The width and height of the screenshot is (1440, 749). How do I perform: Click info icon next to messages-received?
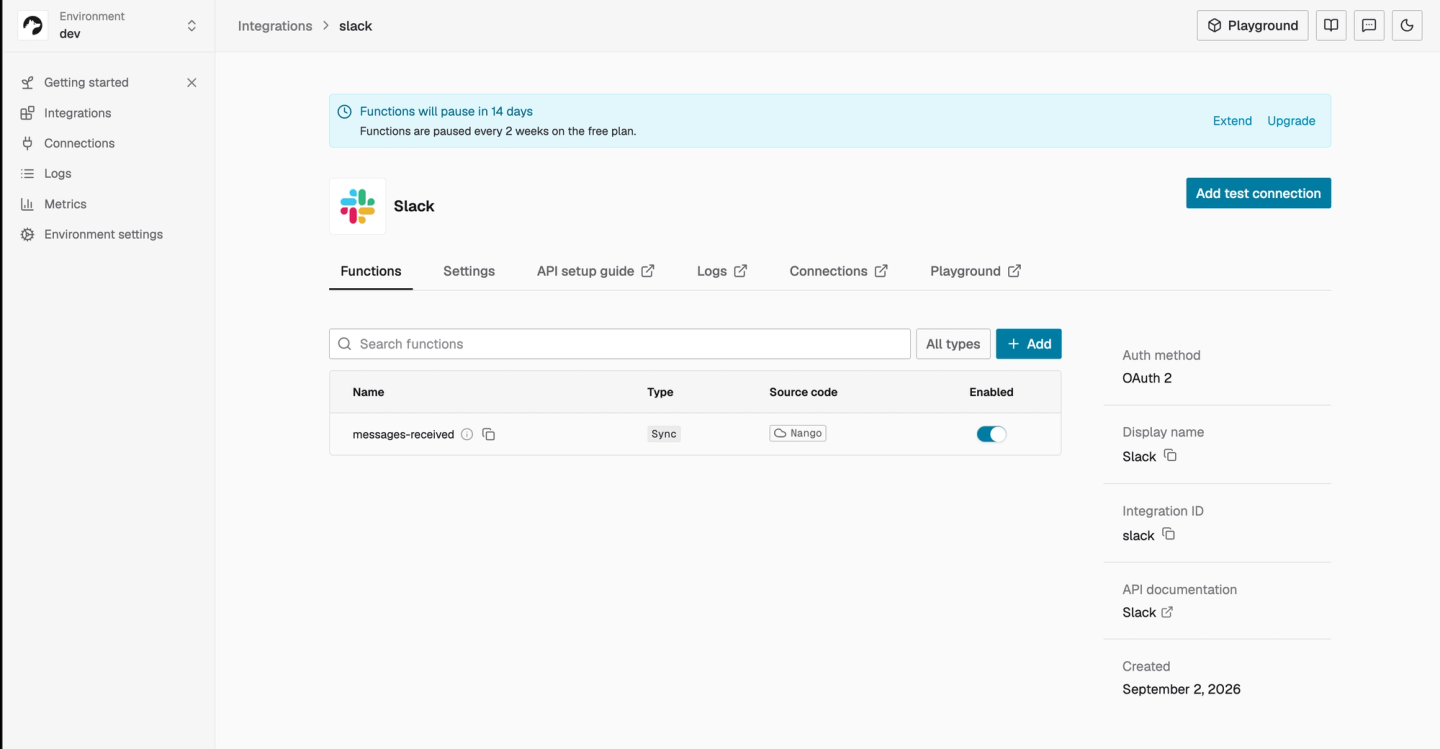(x=467, y=434)
